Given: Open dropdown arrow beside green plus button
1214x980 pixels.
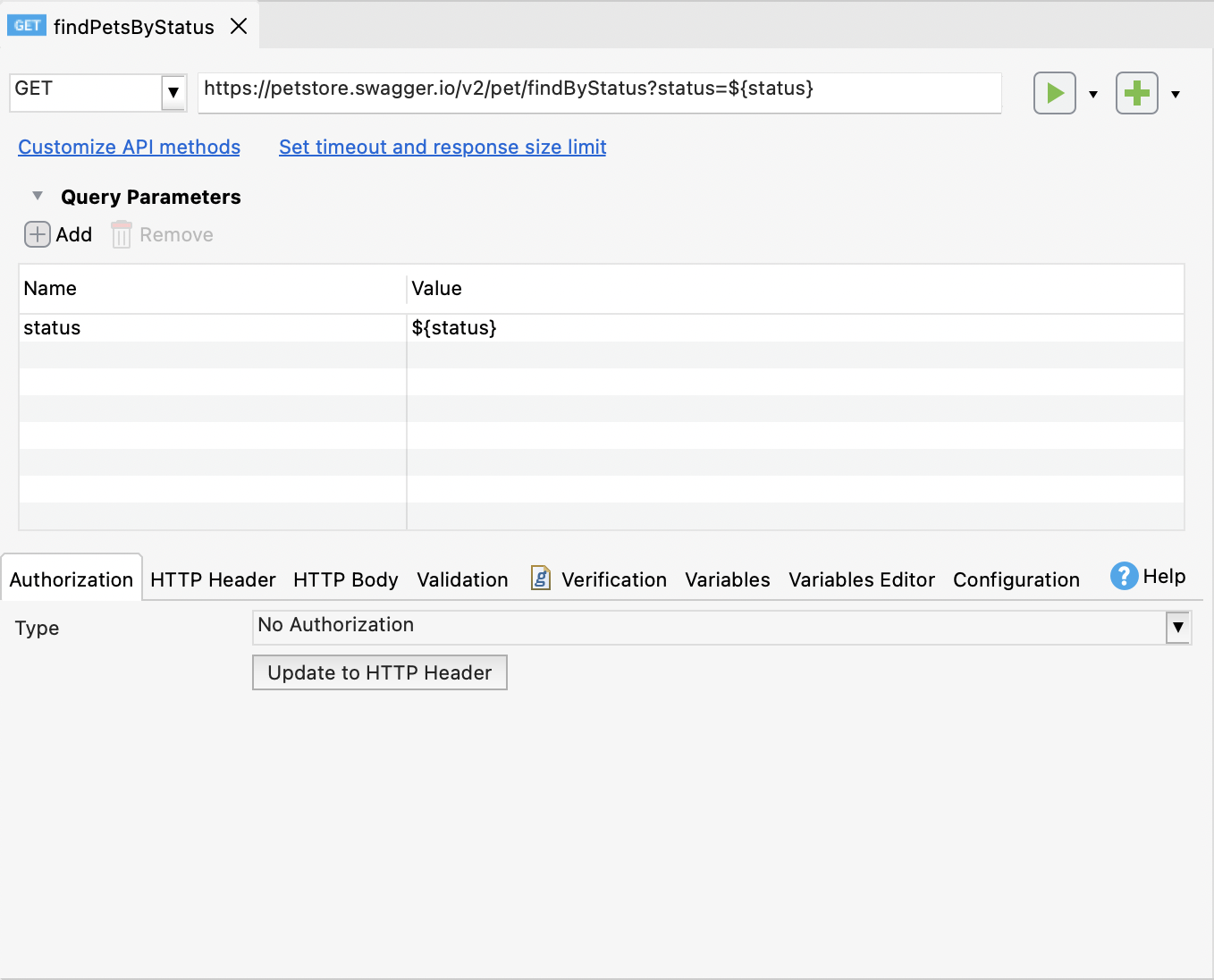Looking at the screenshot, I should [1175, 94].
